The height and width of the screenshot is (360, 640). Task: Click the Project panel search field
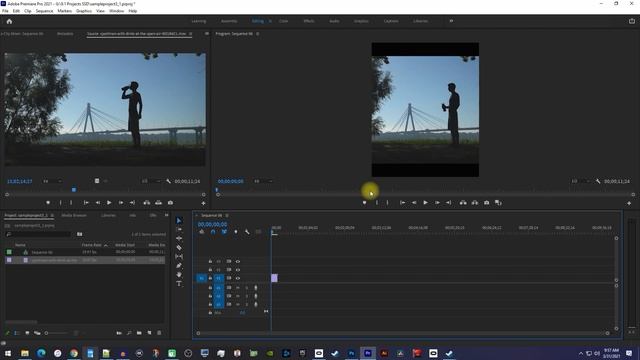pyautogui.click(x=38, y=234)
